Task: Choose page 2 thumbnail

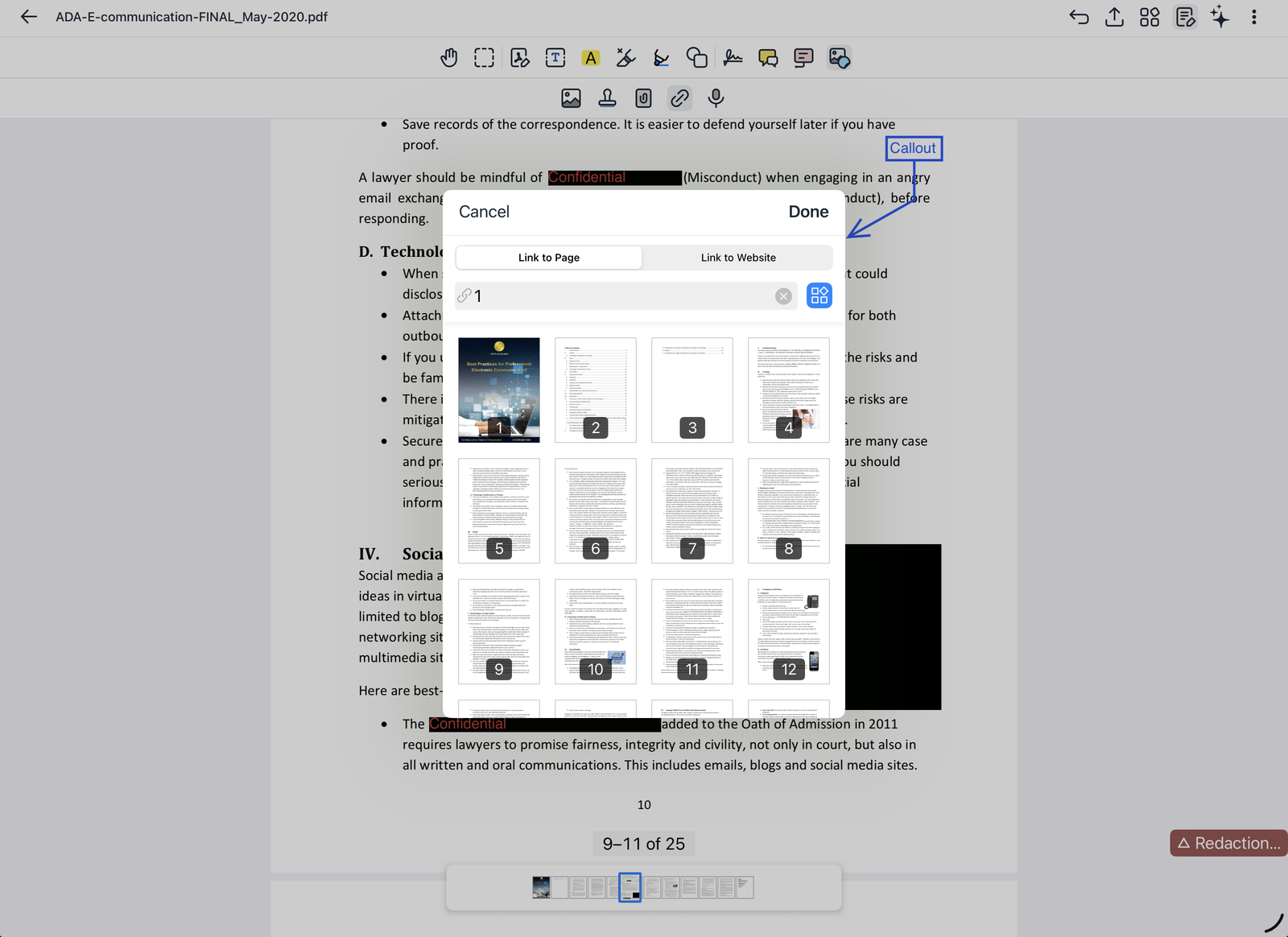Action: pyautogui.click(x=596, y=390)
